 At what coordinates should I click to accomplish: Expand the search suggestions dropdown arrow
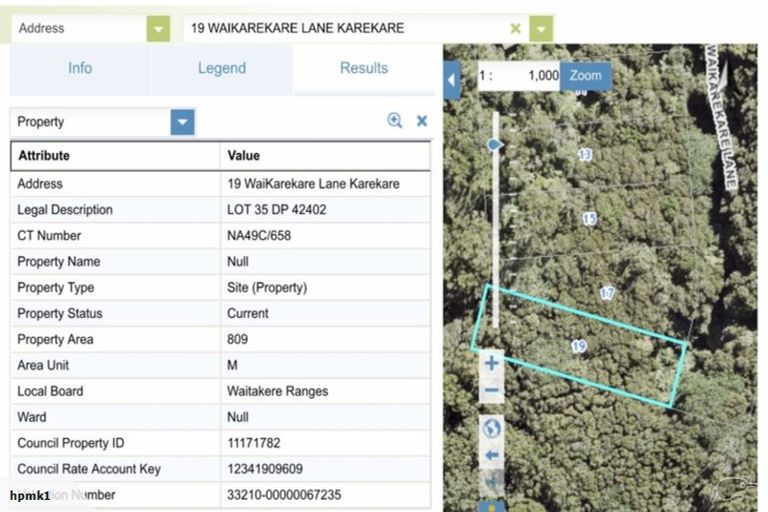point(541,28)
